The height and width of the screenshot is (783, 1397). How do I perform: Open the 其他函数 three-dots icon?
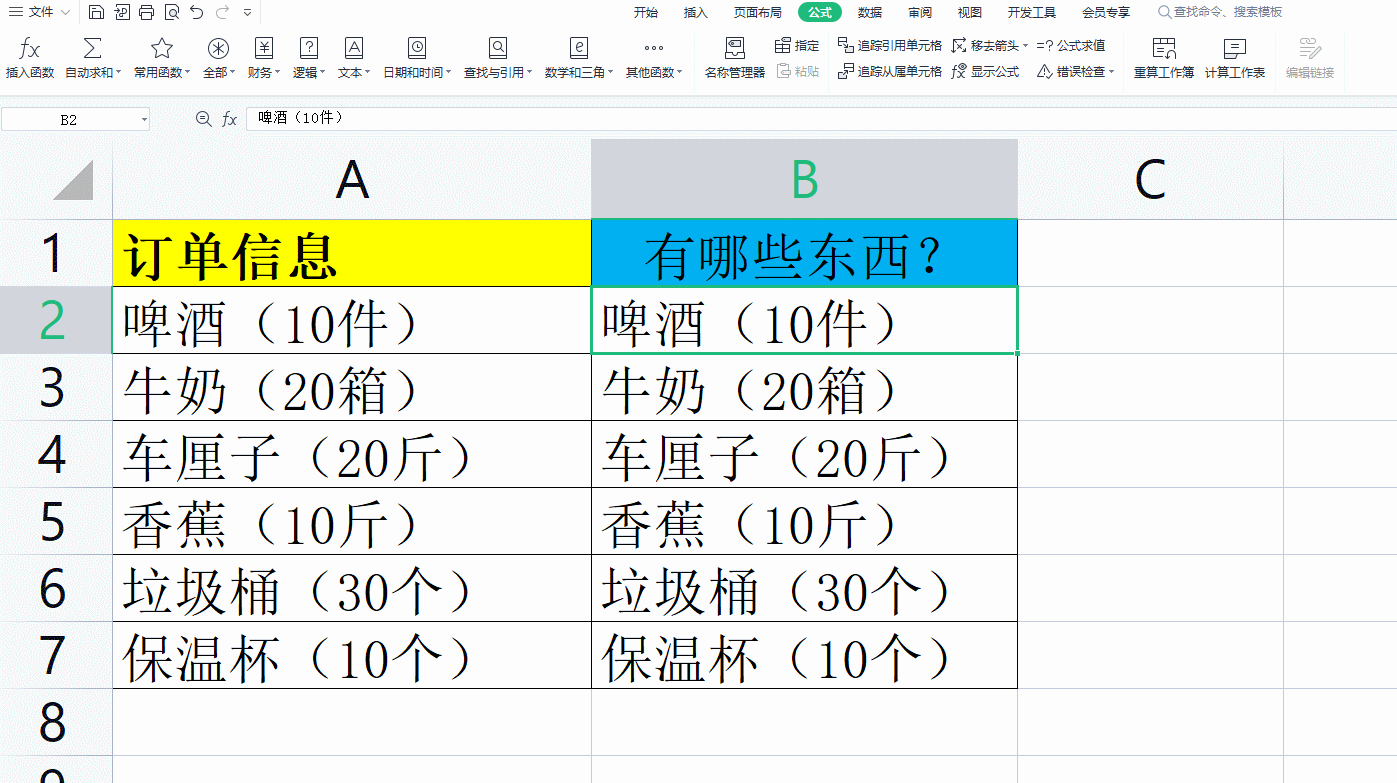tap(654, 48)
